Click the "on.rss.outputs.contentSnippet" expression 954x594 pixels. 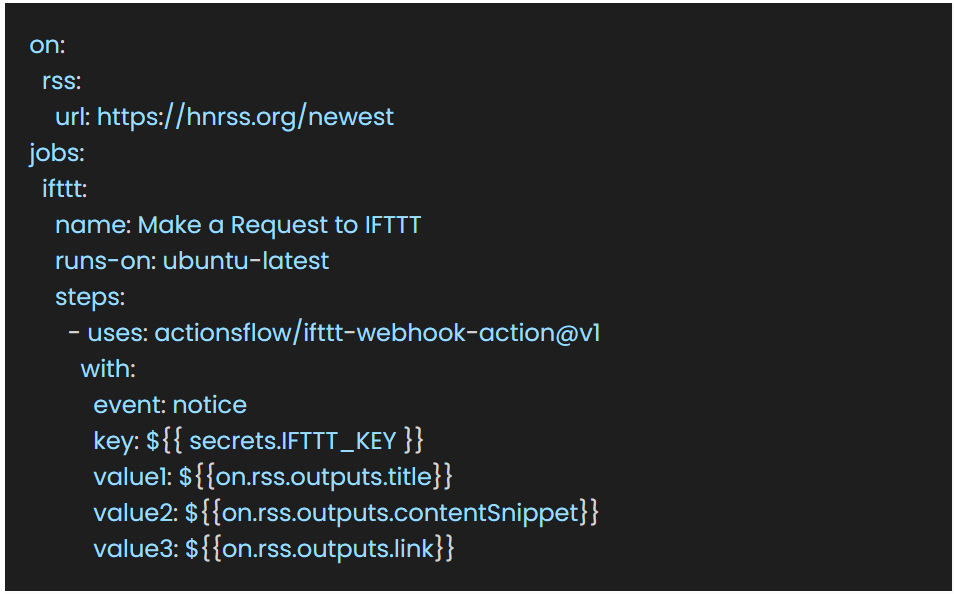point(399,513)
